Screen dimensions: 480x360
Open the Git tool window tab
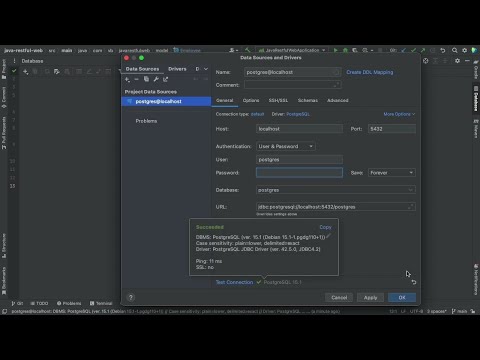pyautogui.click(x=17, y=303)
